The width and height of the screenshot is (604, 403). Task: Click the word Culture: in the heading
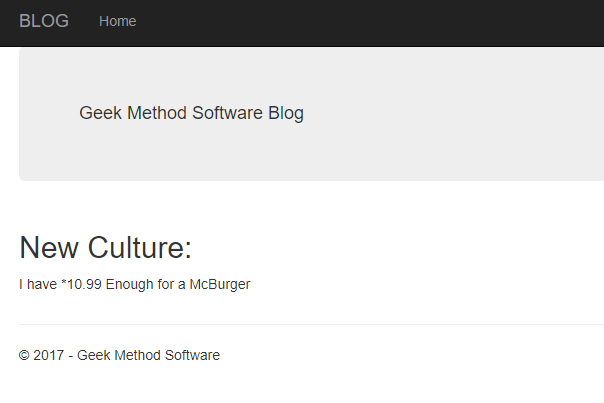tap(140, 247)
